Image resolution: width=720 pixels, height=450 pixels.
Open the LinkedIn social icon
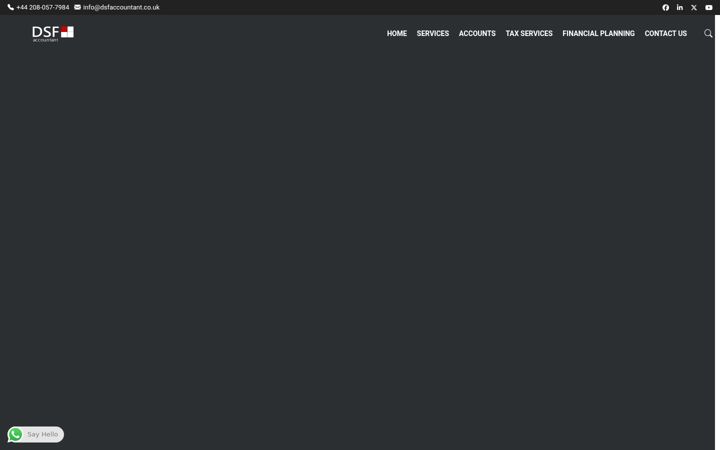click(680, 7)
